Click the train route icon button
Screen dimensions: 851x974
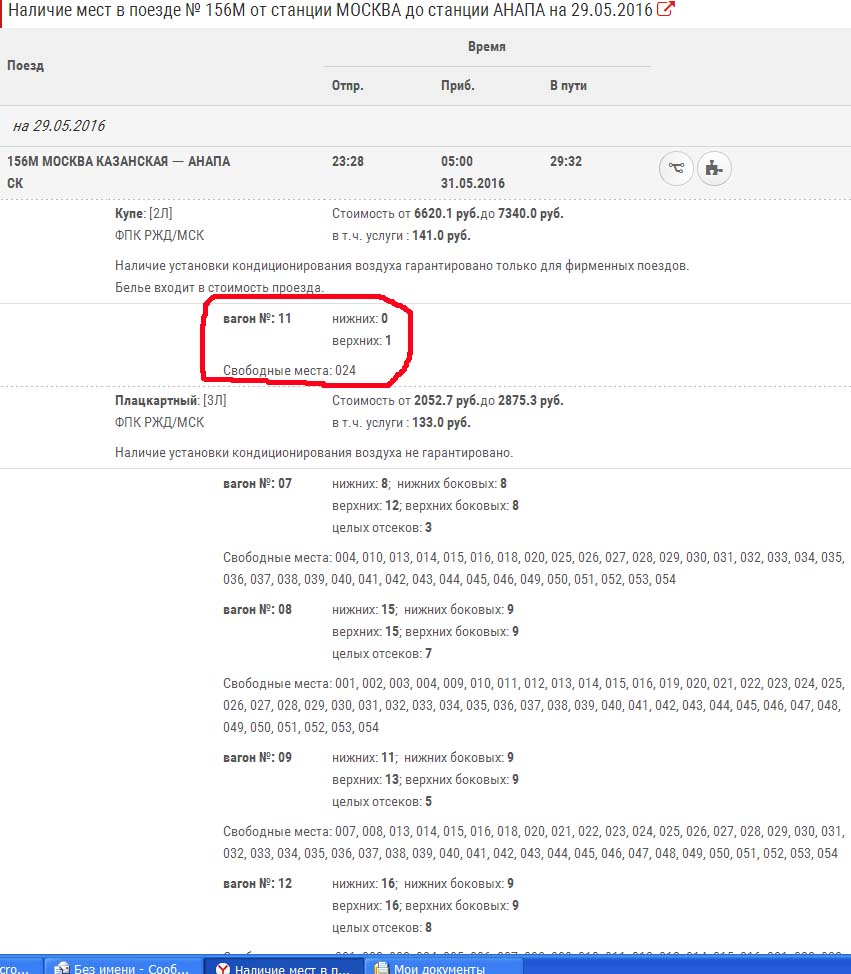click(677, 169)
